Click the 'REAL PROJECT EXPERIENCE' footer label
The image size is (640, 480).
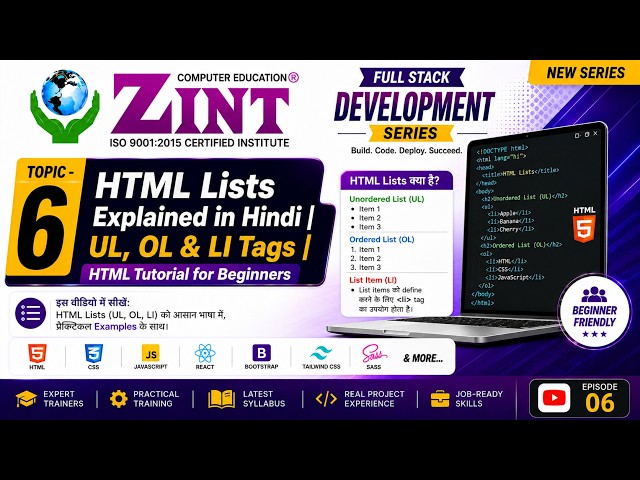[374, 399]
